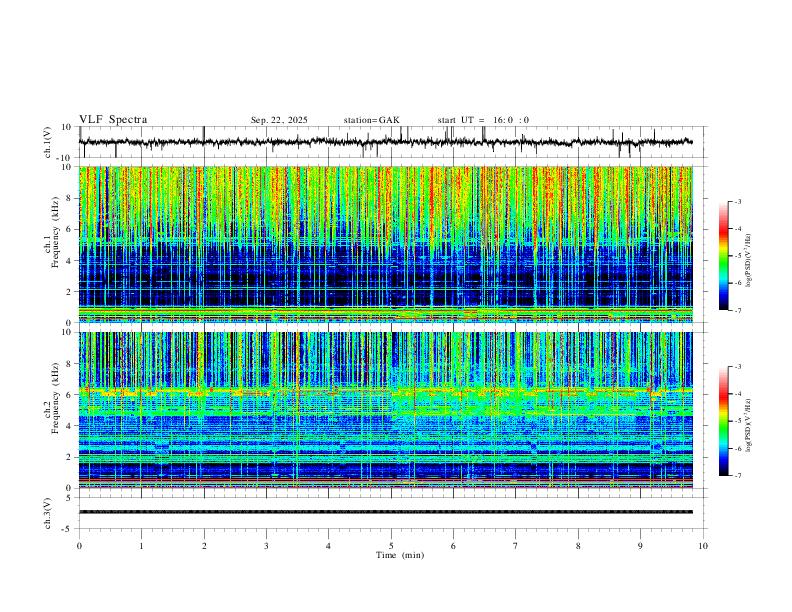Click the ch.1 voltage waveform trace
Image resolution: width=792 pixels, height=612 pixels.
tap(385, 142)
